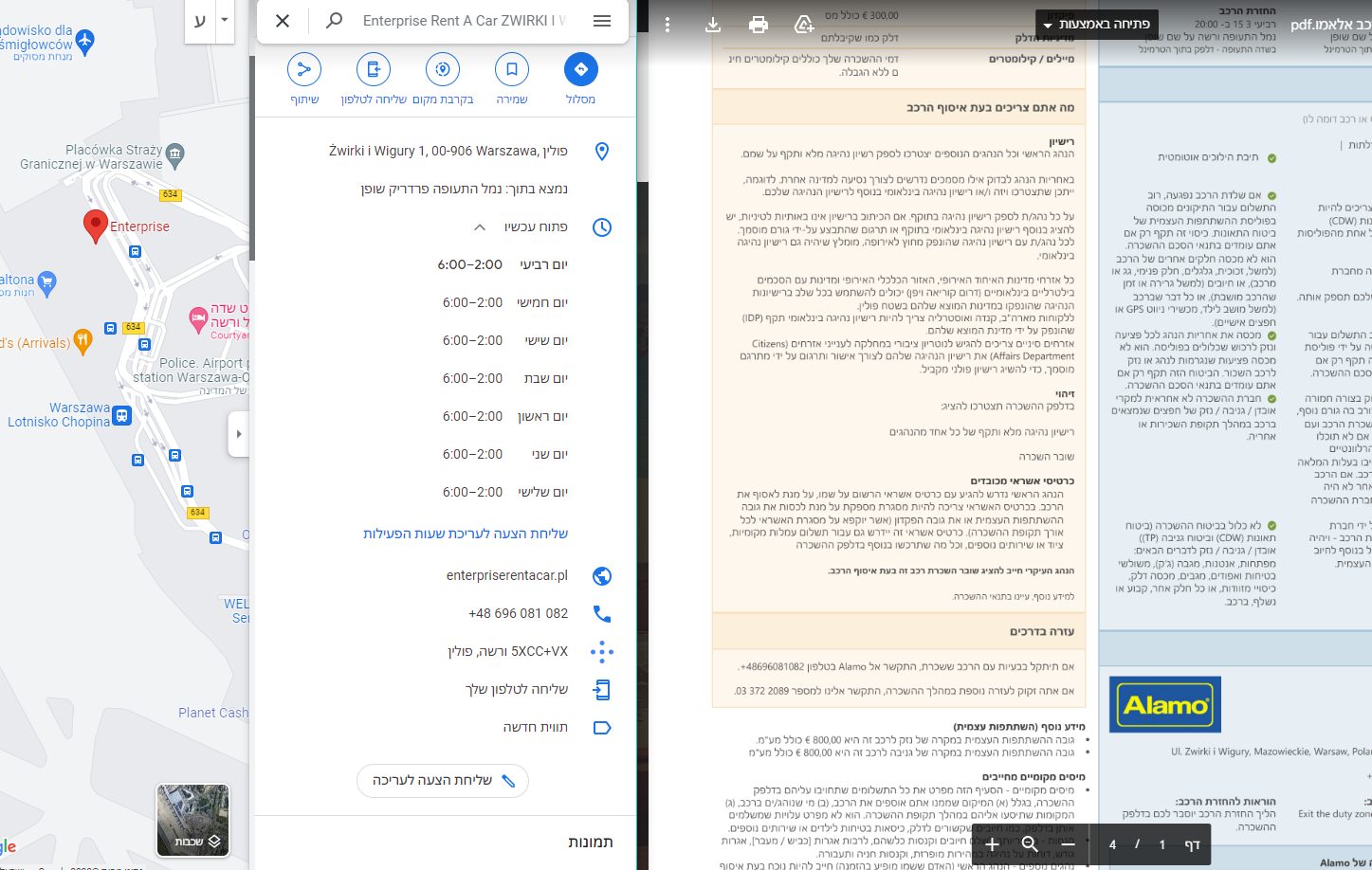This screenshot has height=870, width=1372.
Task: Click the current page number 1 in PDF
Action: click(x=1162, y=844)
